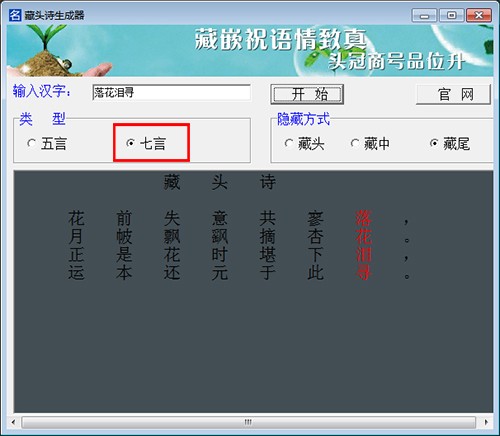Click the horizontal scrollbar left arrow
The height and width of the screenshot is (436, 500).
pos(13,422)
